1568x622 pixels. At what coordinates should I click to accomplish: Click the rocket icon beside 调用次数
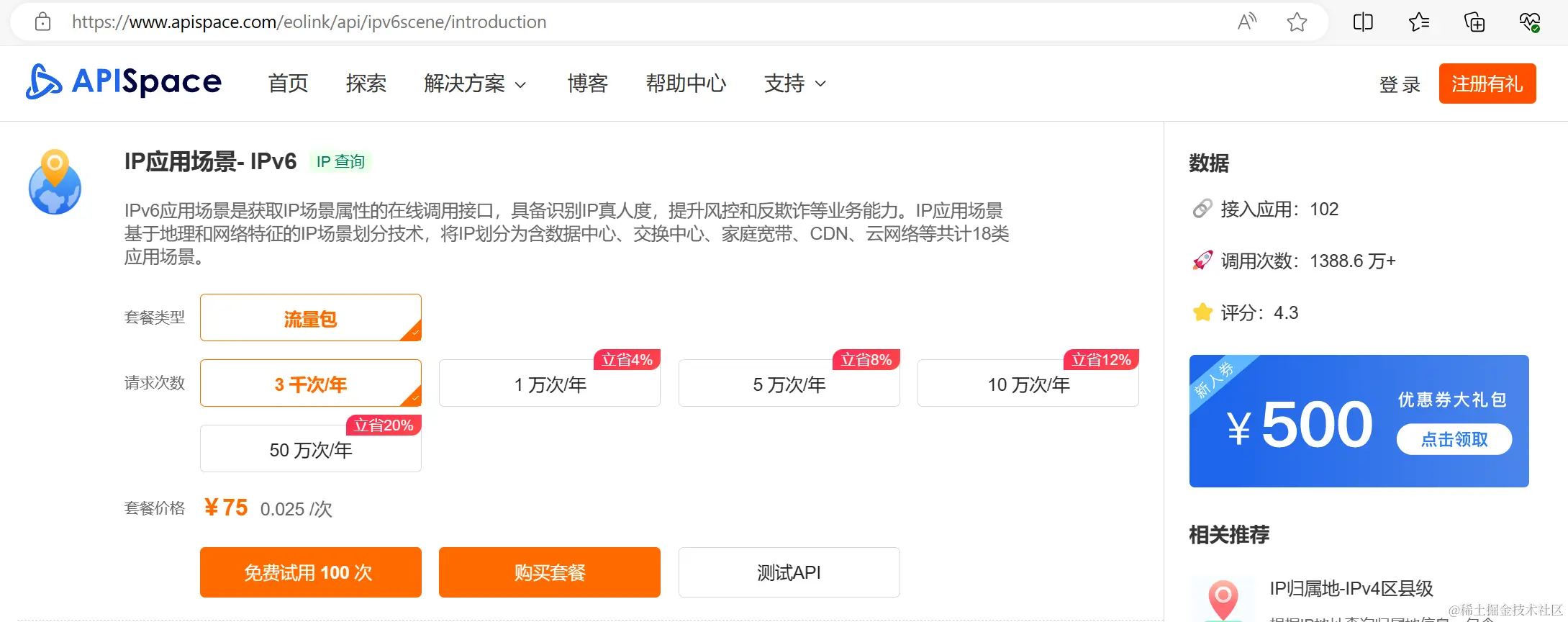point(1202,261)
